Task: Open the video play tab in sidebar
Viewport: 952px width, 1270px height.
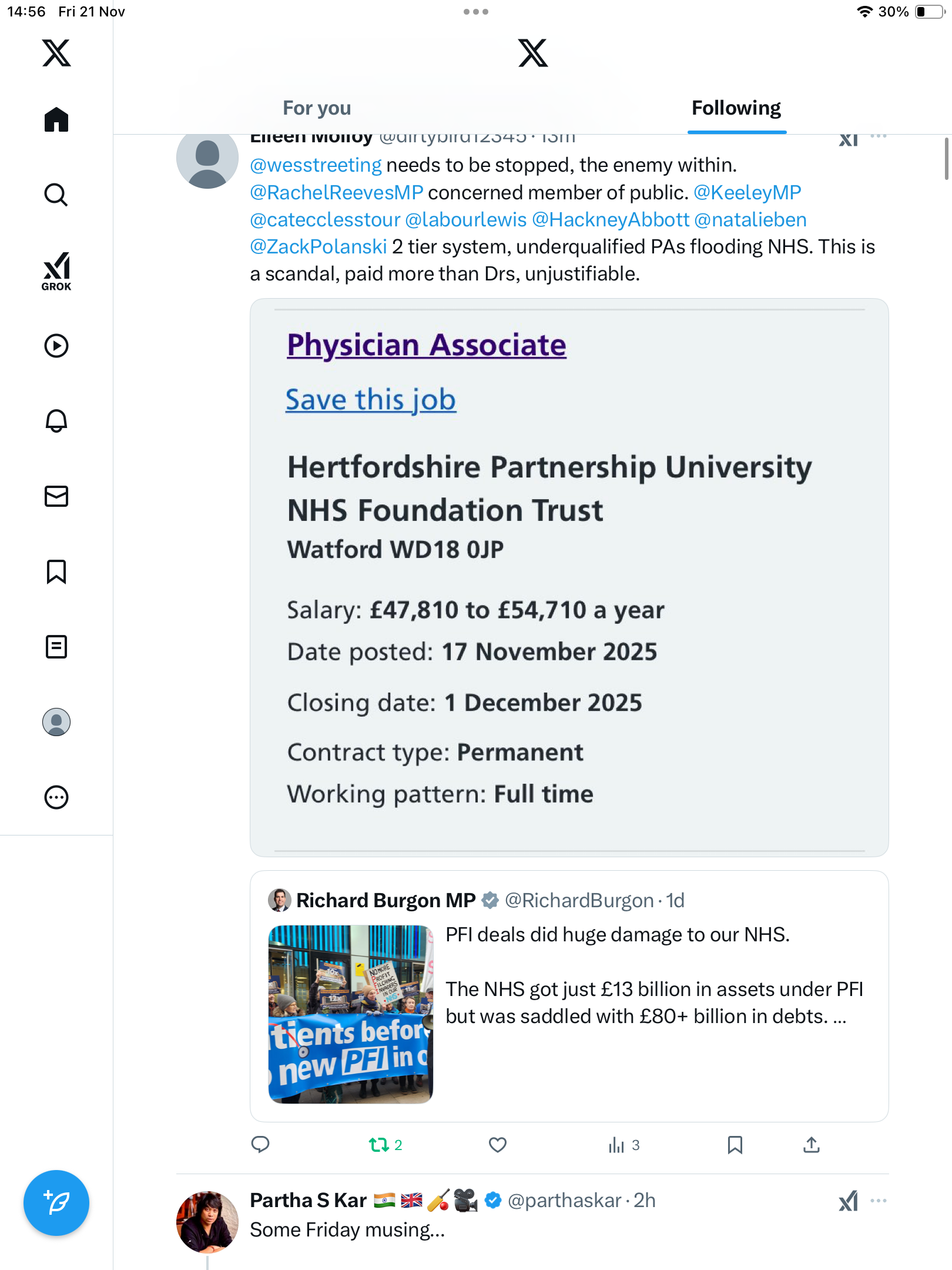Action: click(x=56, y=346)
